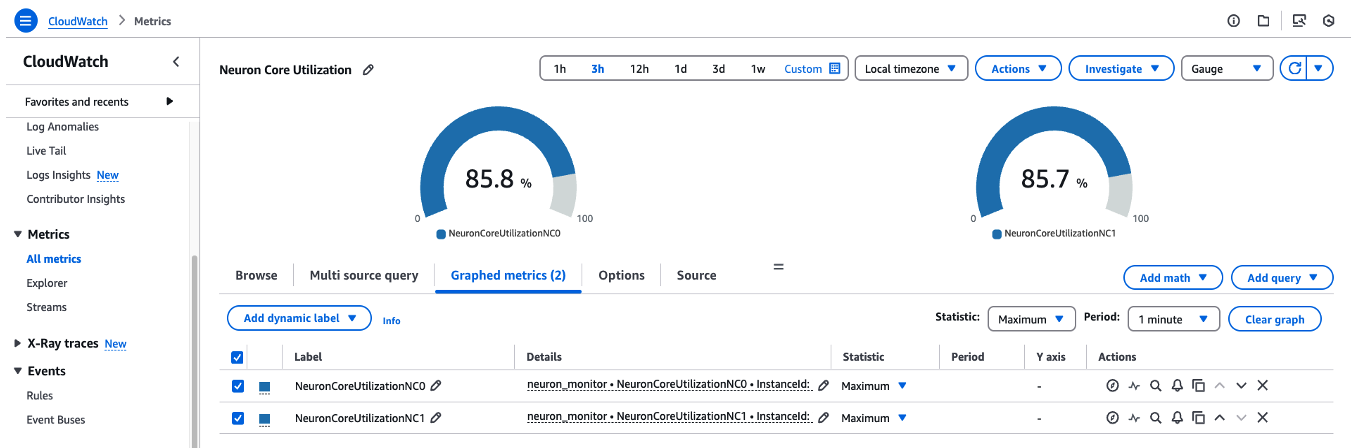Switch to the Options tab

tap(621, 275)
